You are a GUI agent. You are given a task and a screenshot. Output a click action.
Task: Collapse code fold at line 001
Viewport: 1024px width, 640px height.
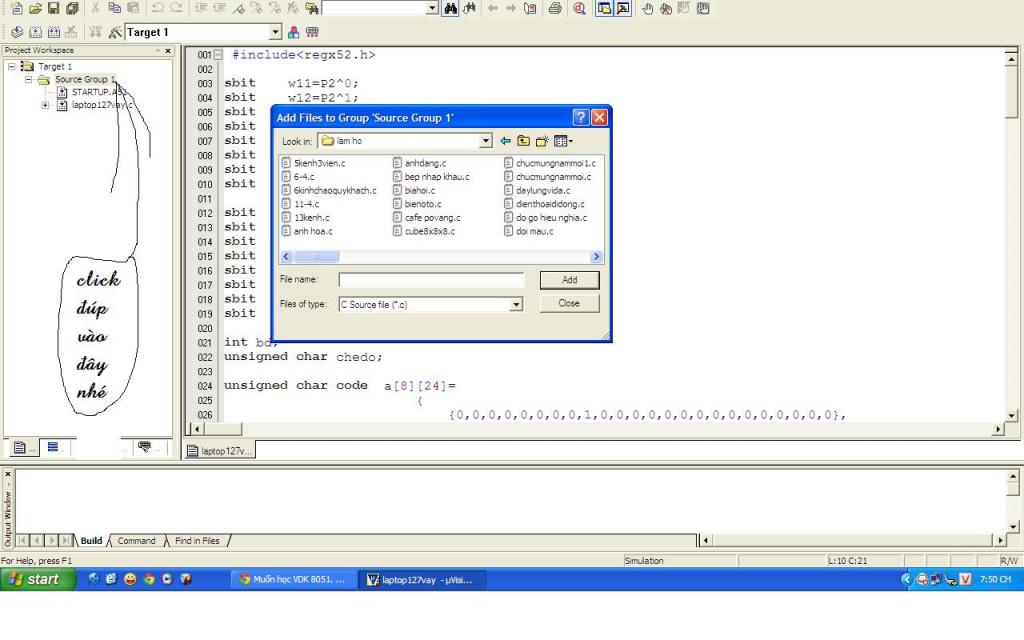coord(218,55)
